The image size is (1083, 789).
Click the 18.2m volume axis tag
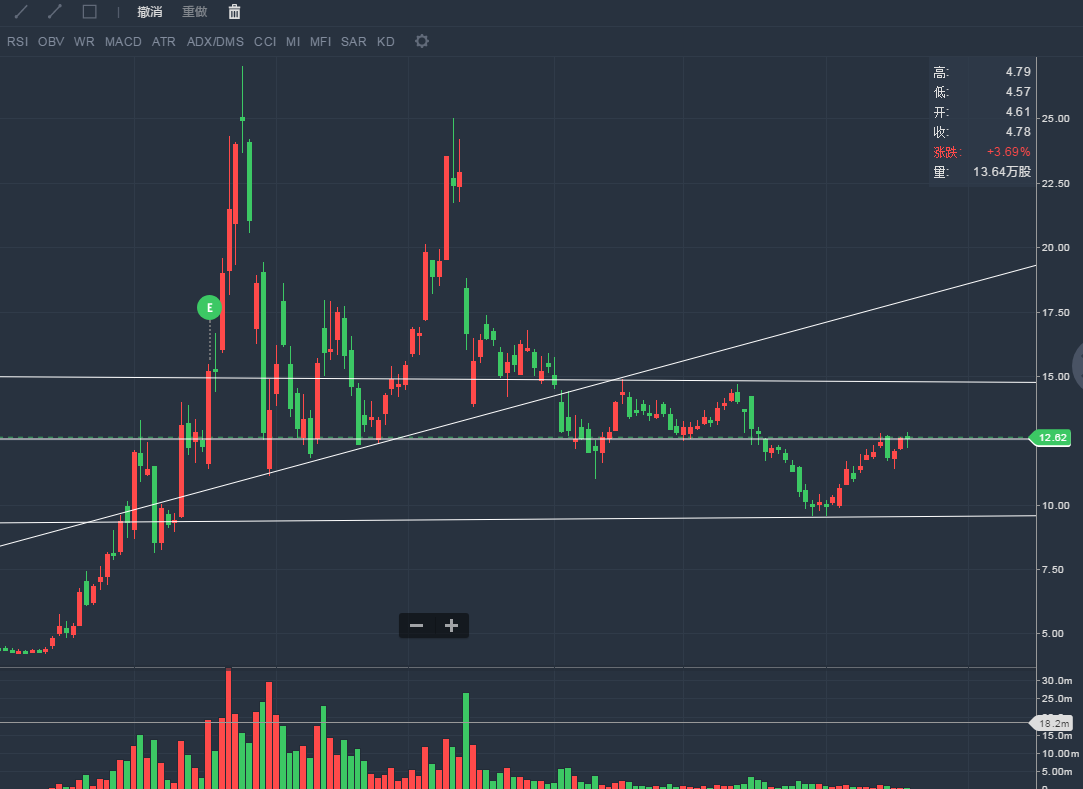pos(1052,723)
